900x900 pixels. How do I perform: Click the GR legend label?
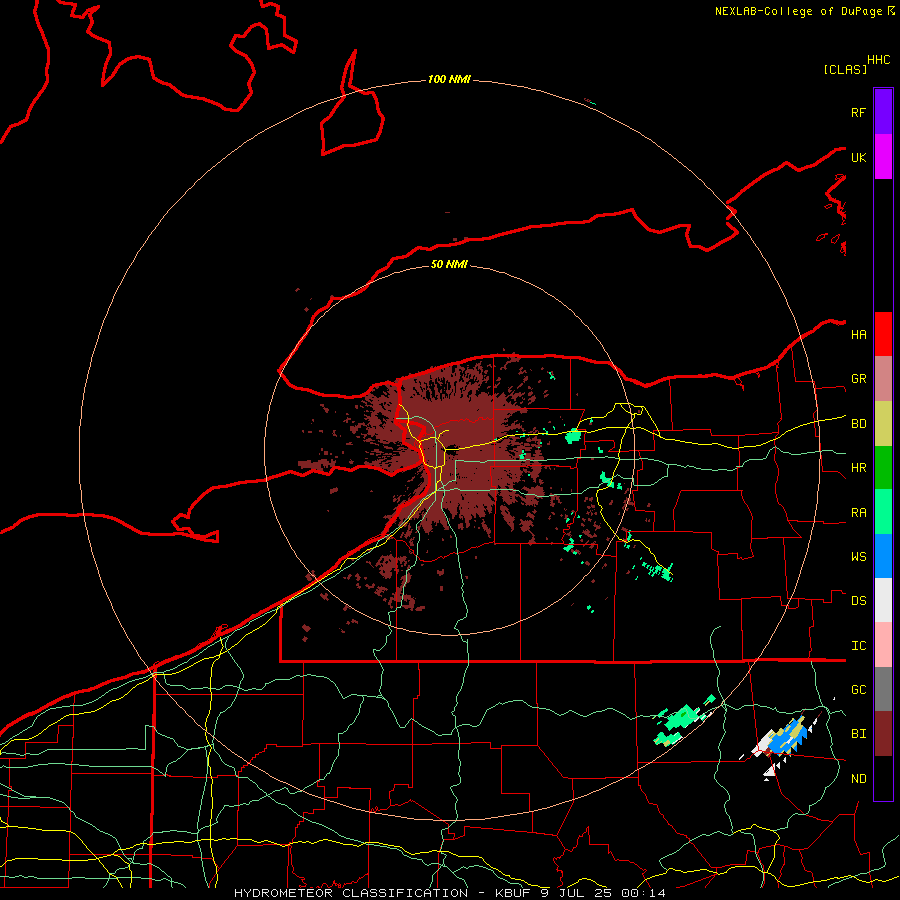(858, 379)
